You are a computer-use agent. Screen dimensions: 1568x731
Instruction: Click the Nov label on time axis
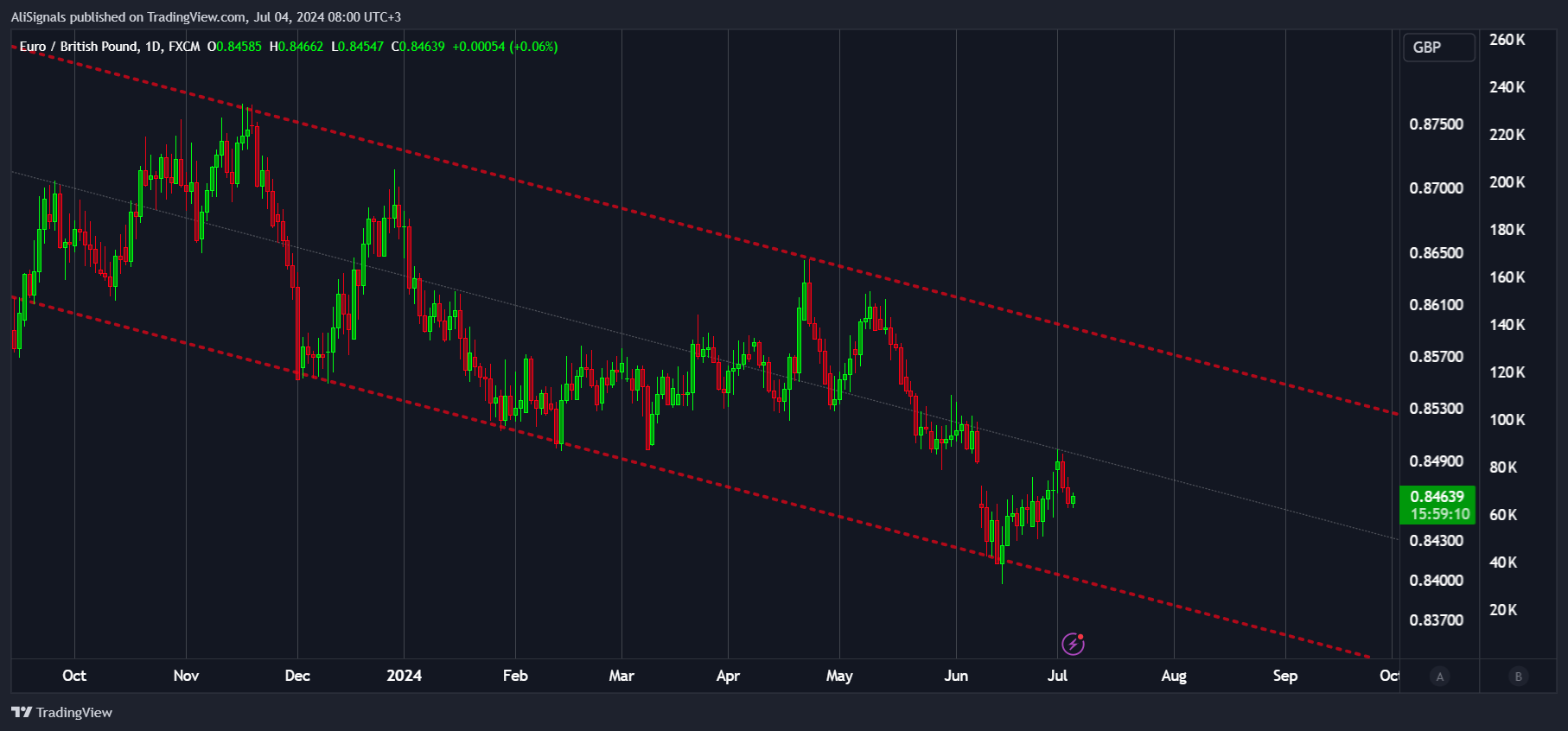coord(186,676)
